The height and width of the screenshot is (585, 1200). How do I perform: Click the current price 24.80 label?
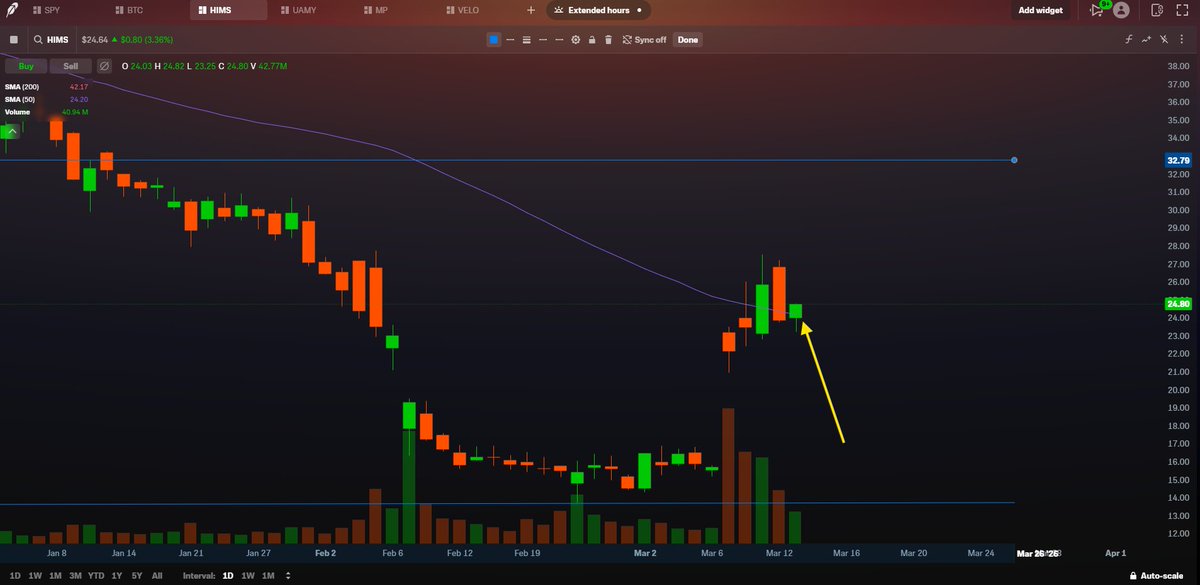tap(1178, 304)
